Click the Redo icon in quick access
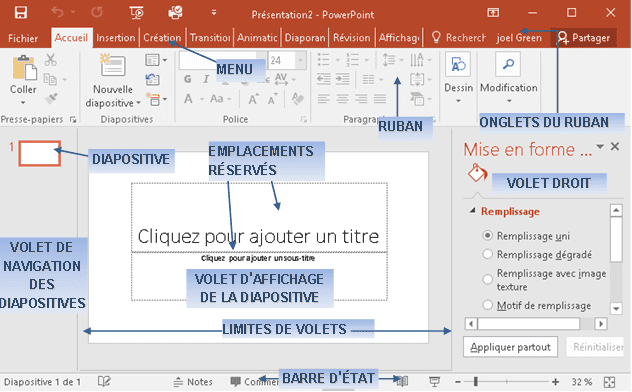Screen dimensions: 632x392 click(97, 12)
